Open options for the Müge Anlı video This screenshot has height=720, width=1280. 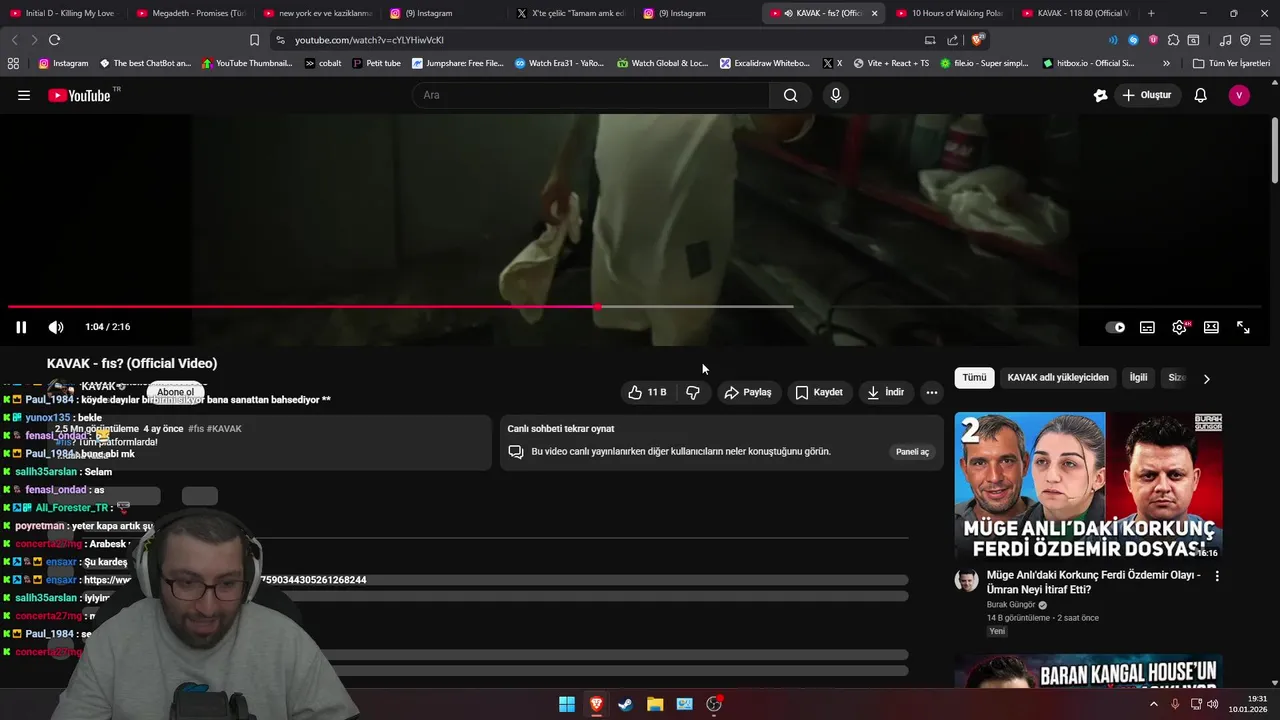point(1217,576)
